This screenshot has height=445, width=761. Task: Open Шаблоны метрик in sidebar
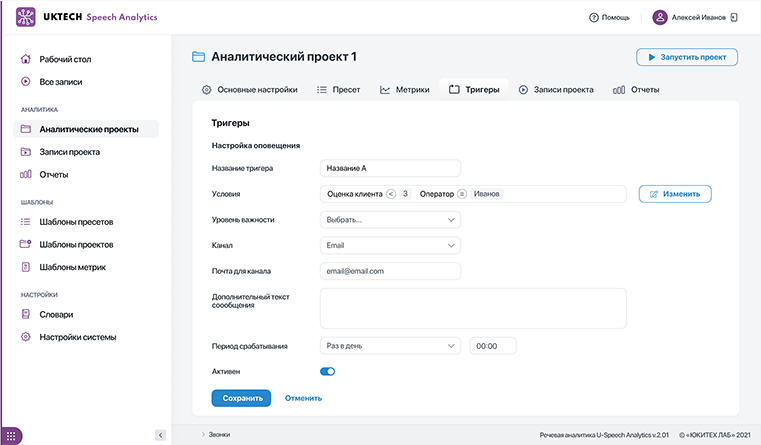pos(72,267)
